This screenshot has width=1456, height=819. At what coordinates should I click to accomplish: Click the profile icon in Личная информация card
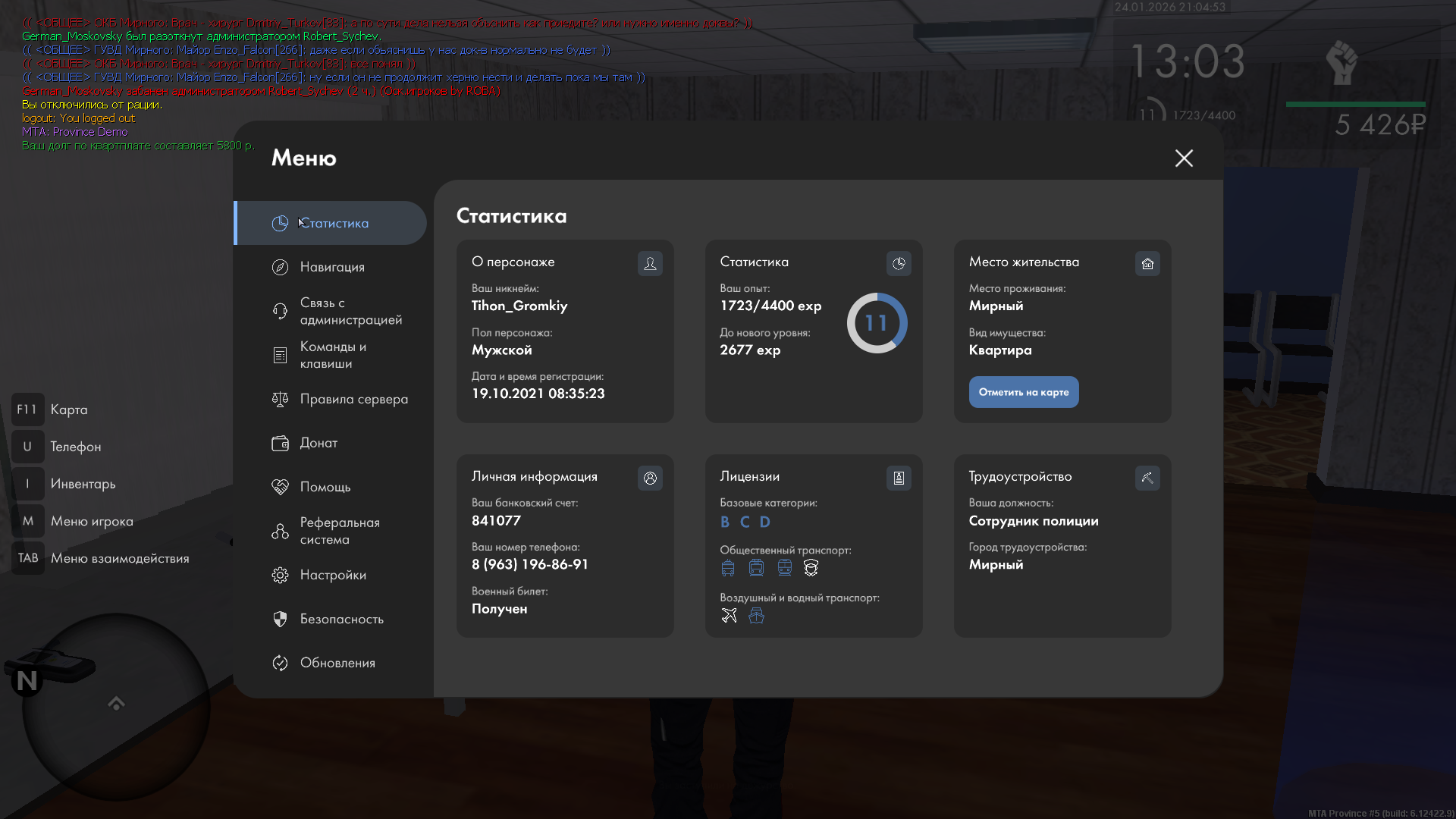click(x=650, y=478)
